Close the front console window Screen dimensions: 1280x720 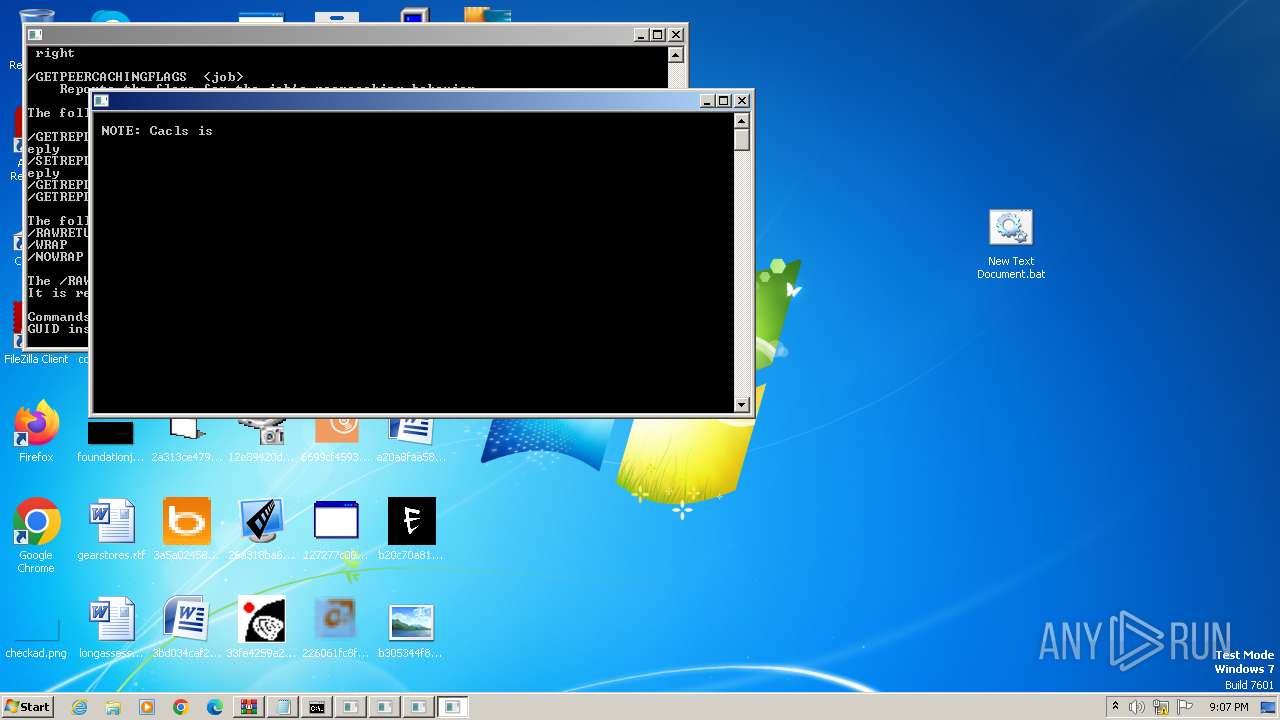coord(742,100)
